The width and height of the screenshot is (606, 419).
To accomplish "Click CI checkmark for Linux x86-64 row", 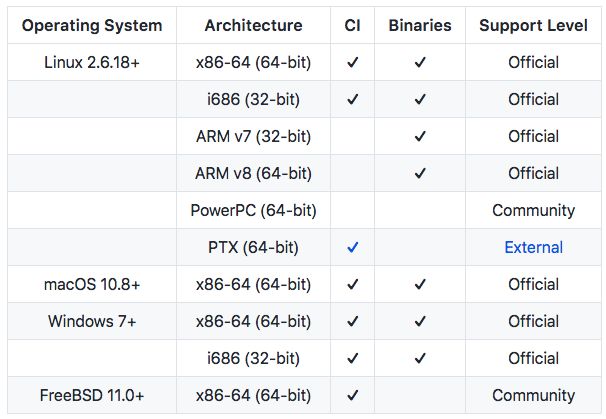I will pyautogui.click(x=353, y=62).
